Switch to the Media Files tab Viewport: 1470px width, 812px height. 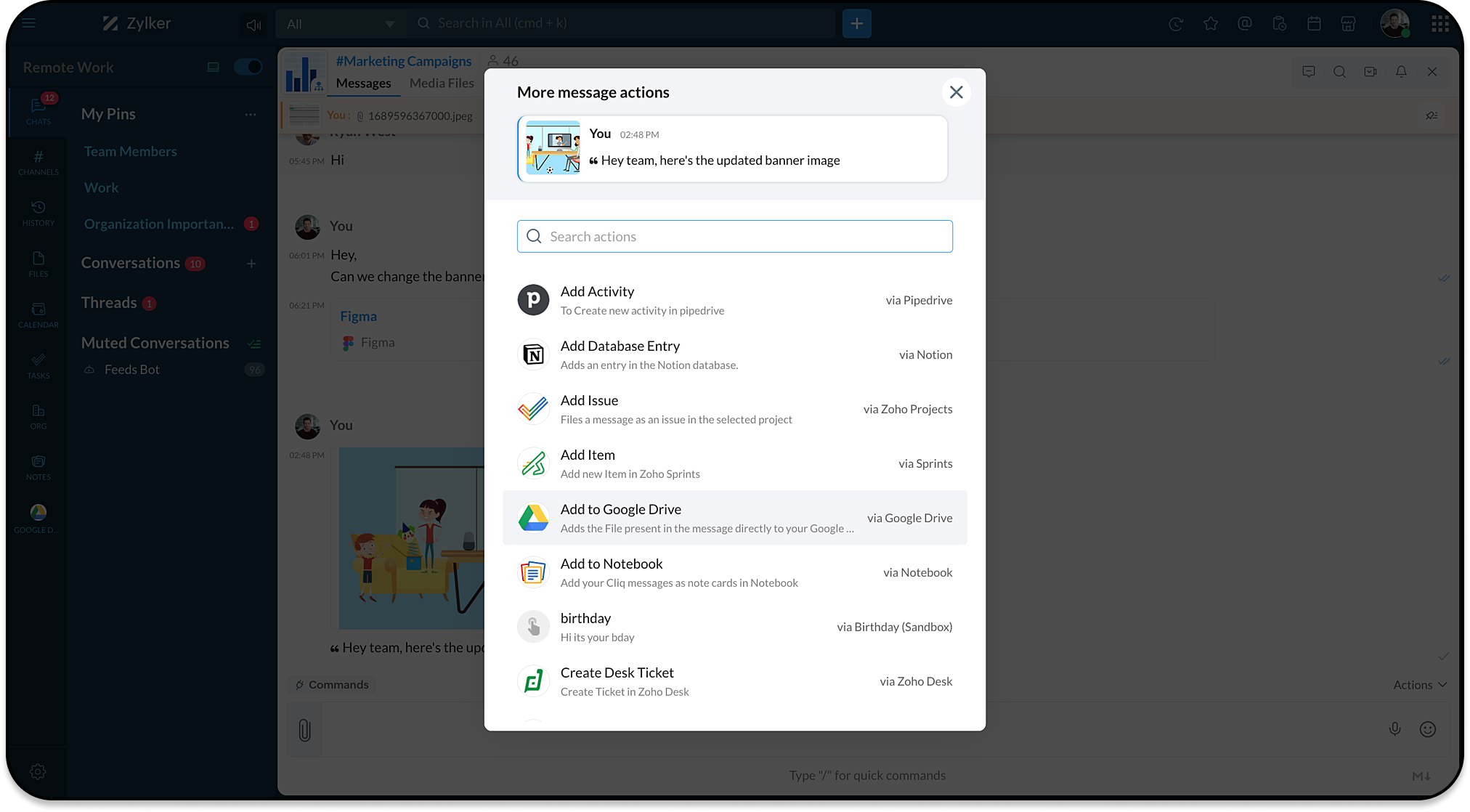click(441, 84)
